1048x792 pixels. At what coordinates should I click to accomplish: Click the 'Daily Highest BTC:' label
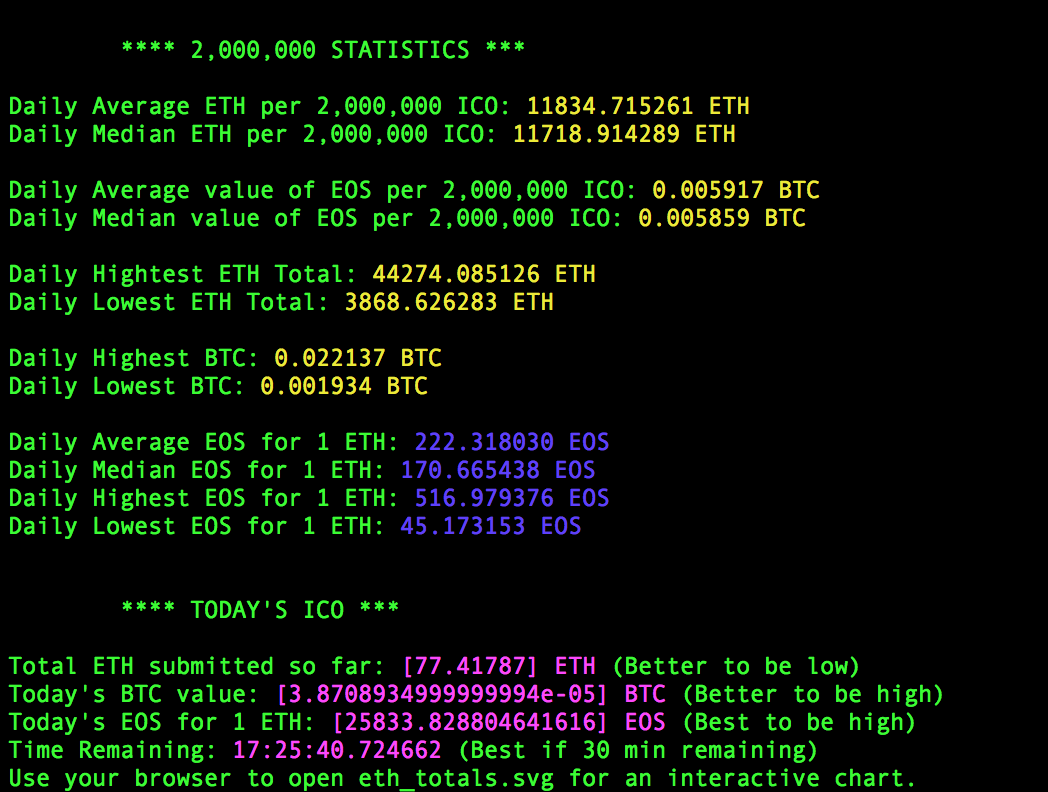click(x=134, y=358)
